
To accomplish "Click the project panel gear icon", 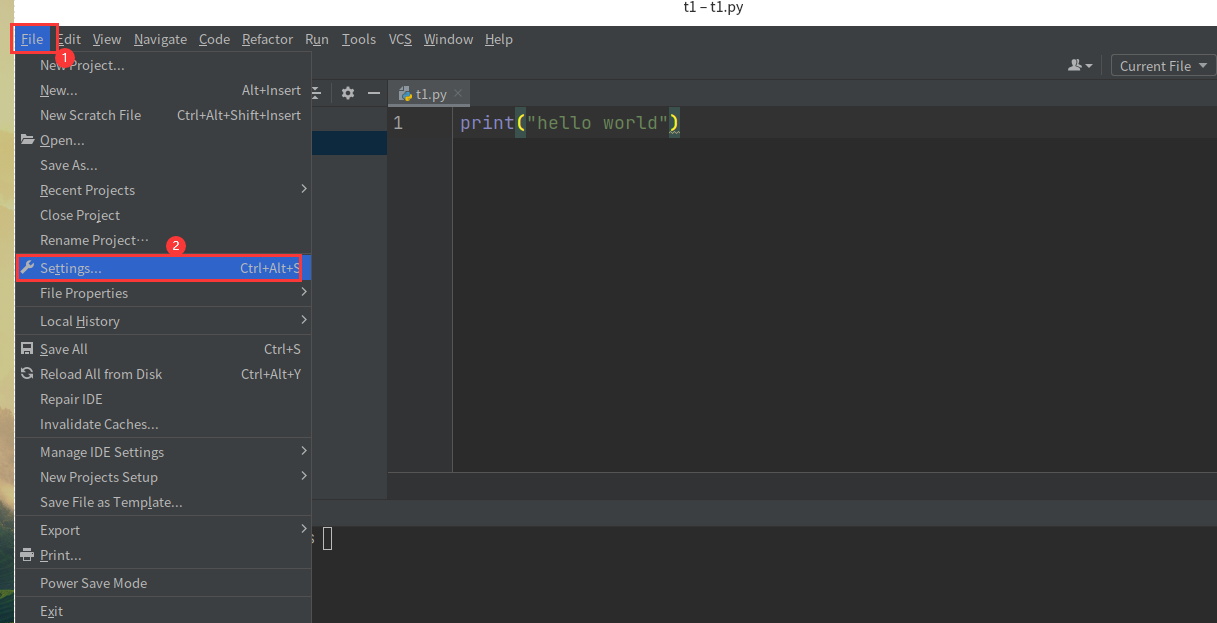I will (348, 93).
